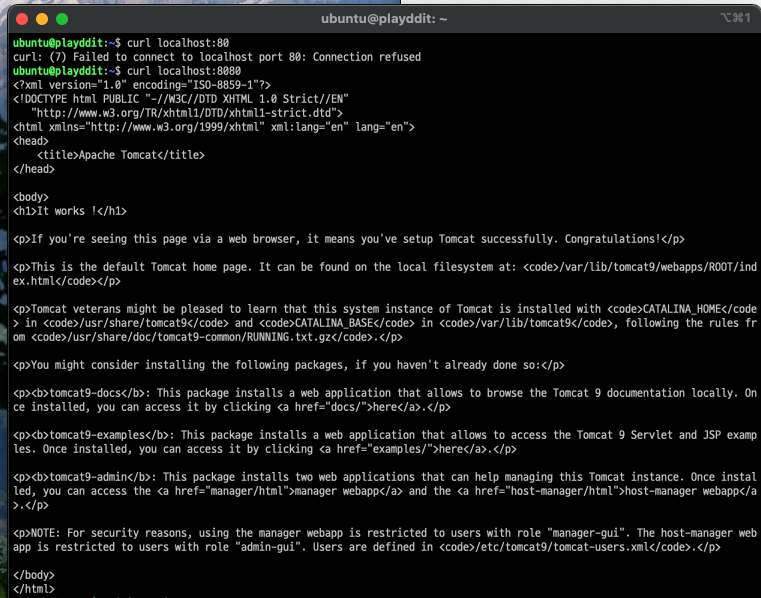Screen dimensions: 761x598
Task: Click the opening <body> tag
Action: pyautogui.click(x=31, y=197)
